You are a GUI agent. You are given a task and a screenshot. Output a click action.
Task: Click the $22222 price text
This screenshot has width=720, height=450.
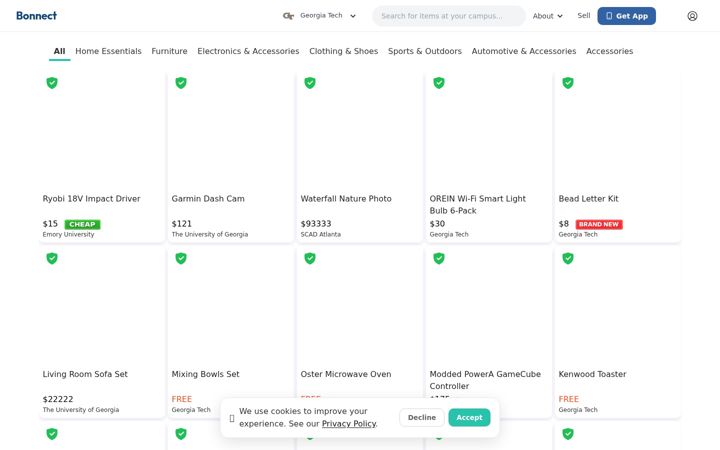58,399
